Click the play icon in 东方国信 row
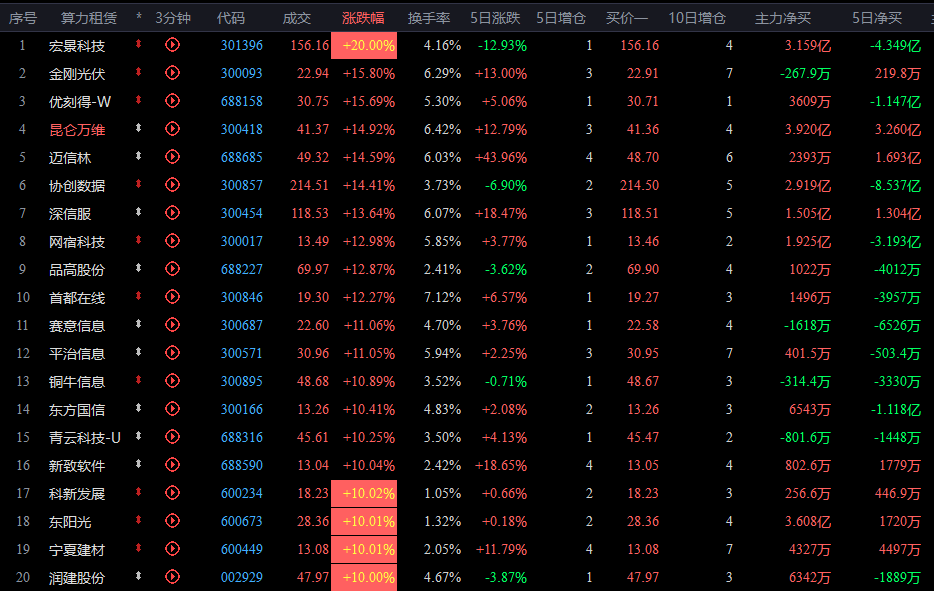Viewport: 934px width, 591px height. click(x=172, y=409)
